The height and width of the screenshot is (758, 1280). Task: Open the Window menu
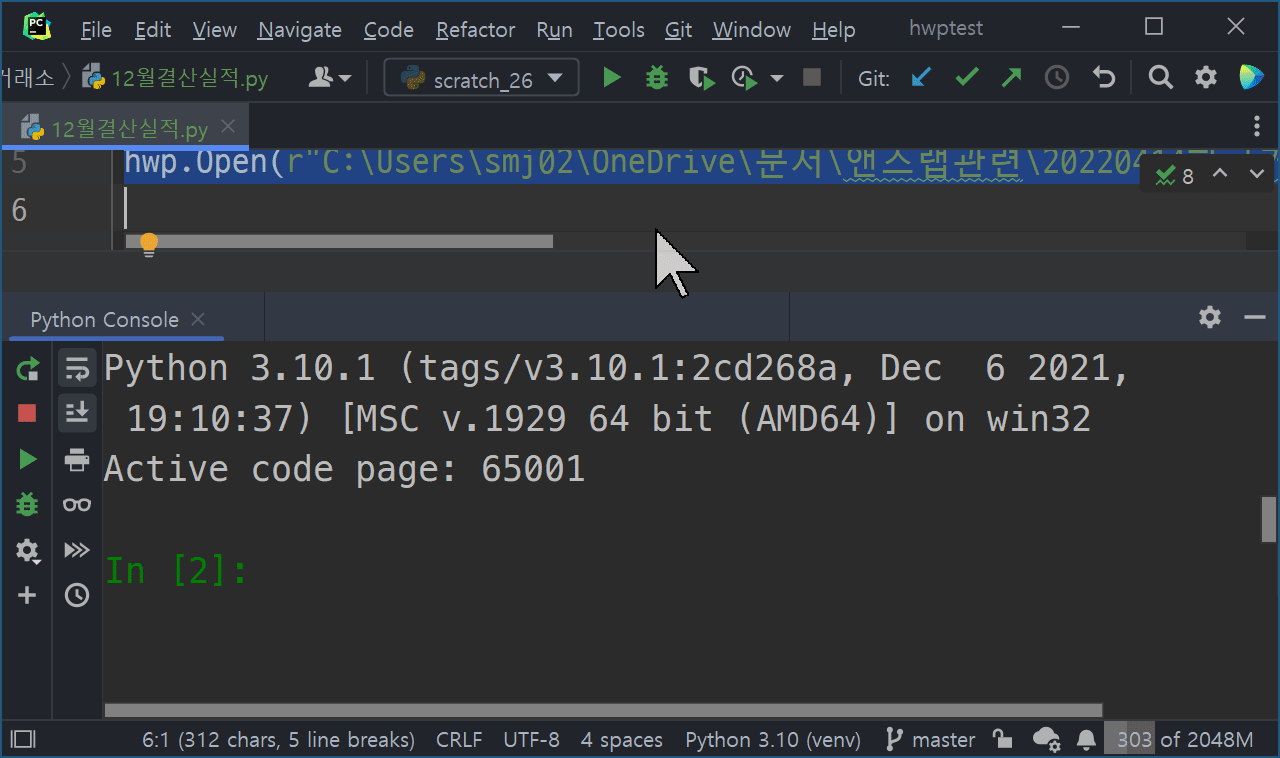(x=752, y=30)
